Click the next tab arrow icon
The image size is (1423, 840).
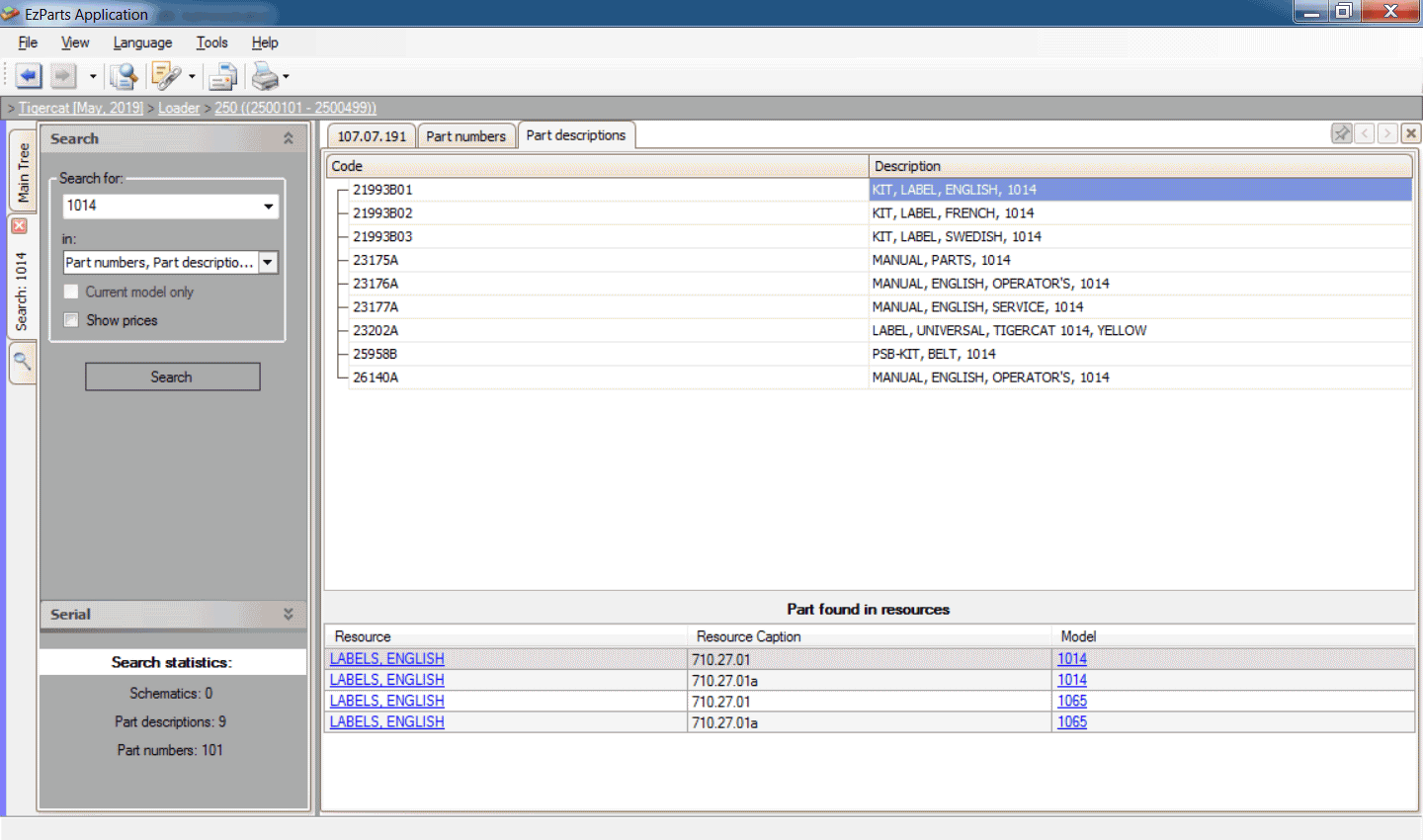(x=1387, y=133)
